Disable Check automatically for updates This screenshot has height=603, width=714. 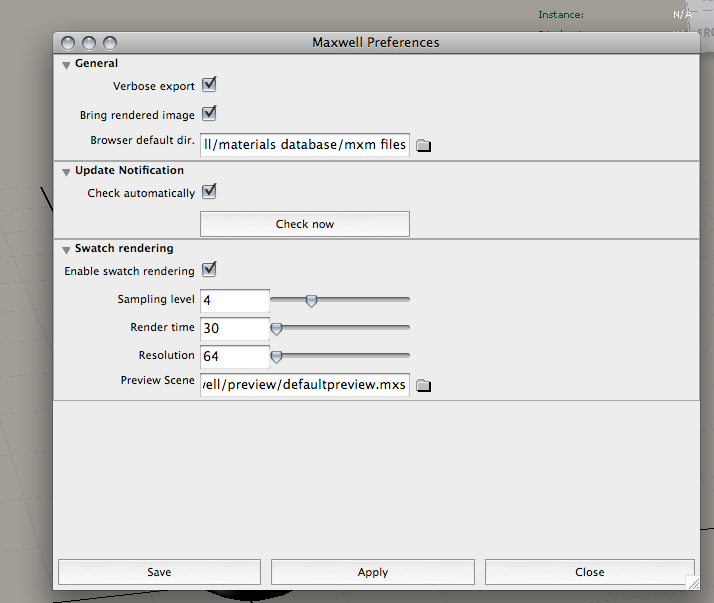point(209,191)
